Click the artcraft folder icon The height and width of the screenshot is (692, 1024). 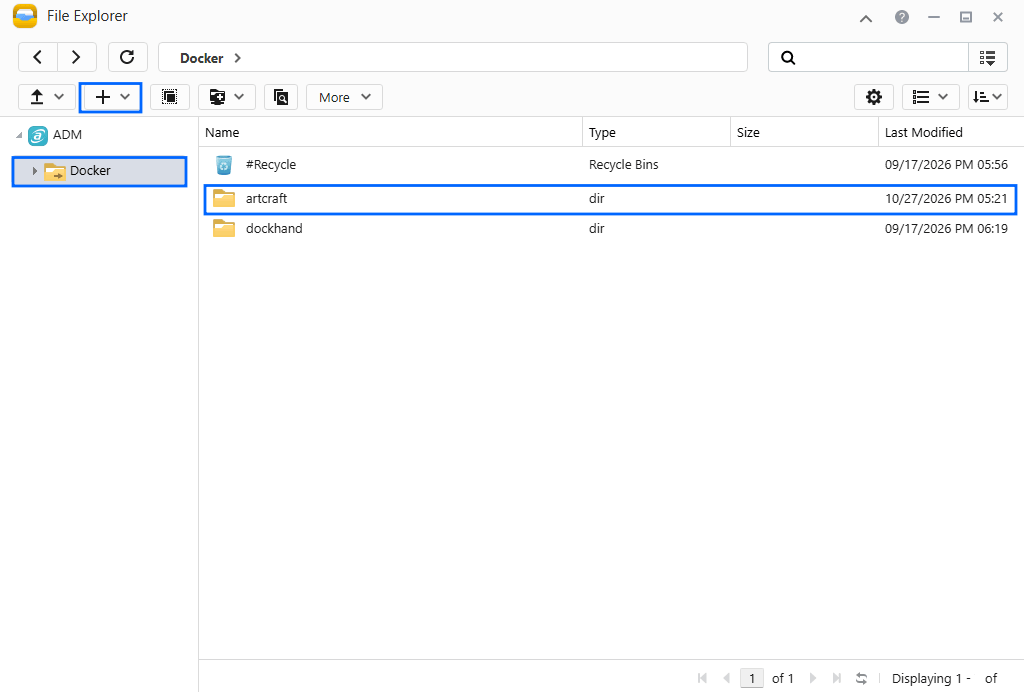click(x=224, y=198)
